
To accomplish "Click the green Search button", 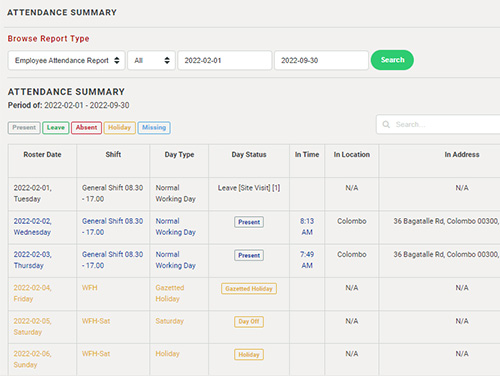I will (392, 60).
